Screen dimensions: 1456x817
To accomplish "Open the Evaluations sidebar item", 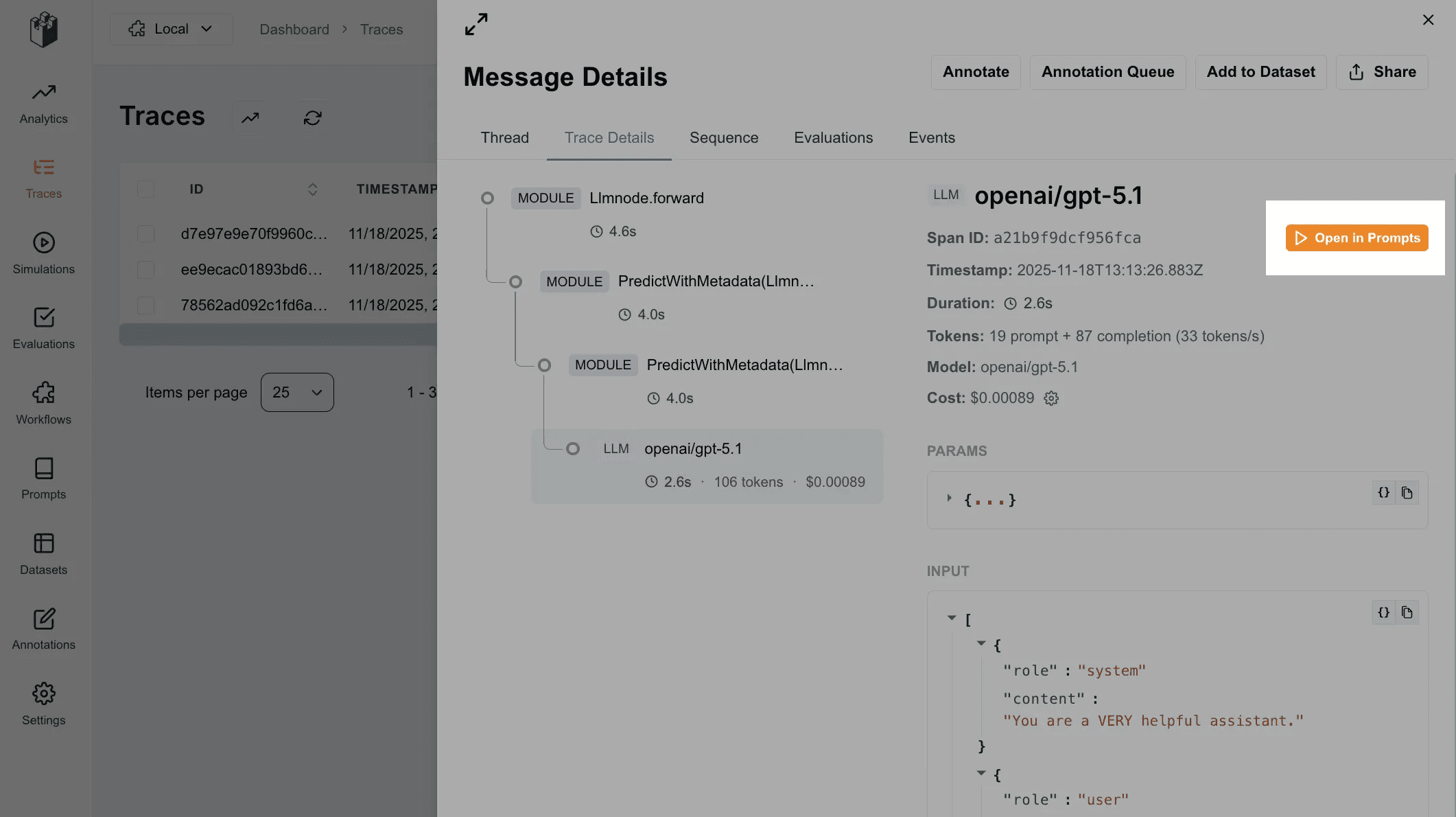I will 44,329.
